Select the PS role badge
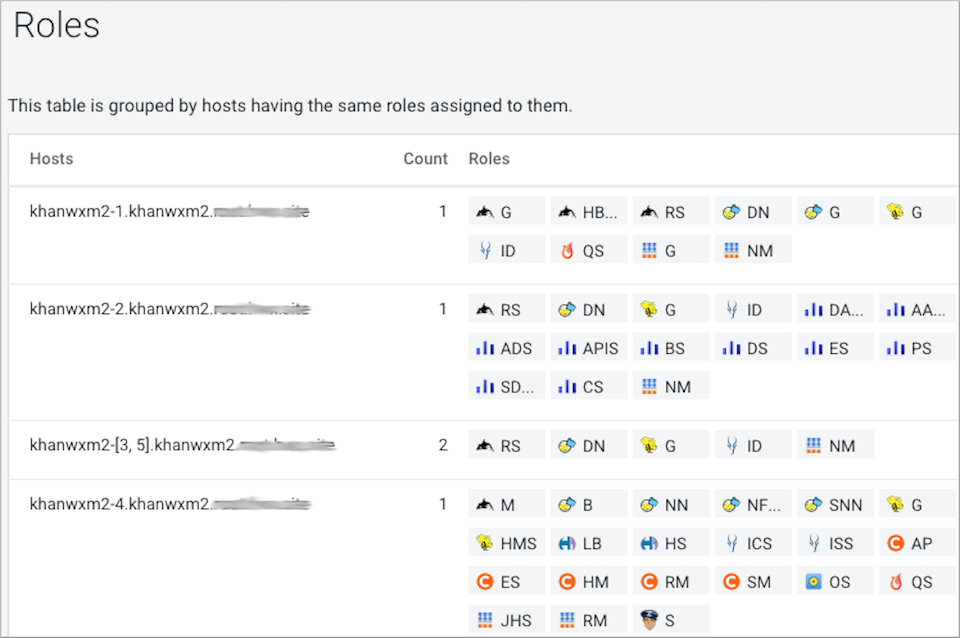This screenshot has width=960, height=638. click(x=917, y=349)
